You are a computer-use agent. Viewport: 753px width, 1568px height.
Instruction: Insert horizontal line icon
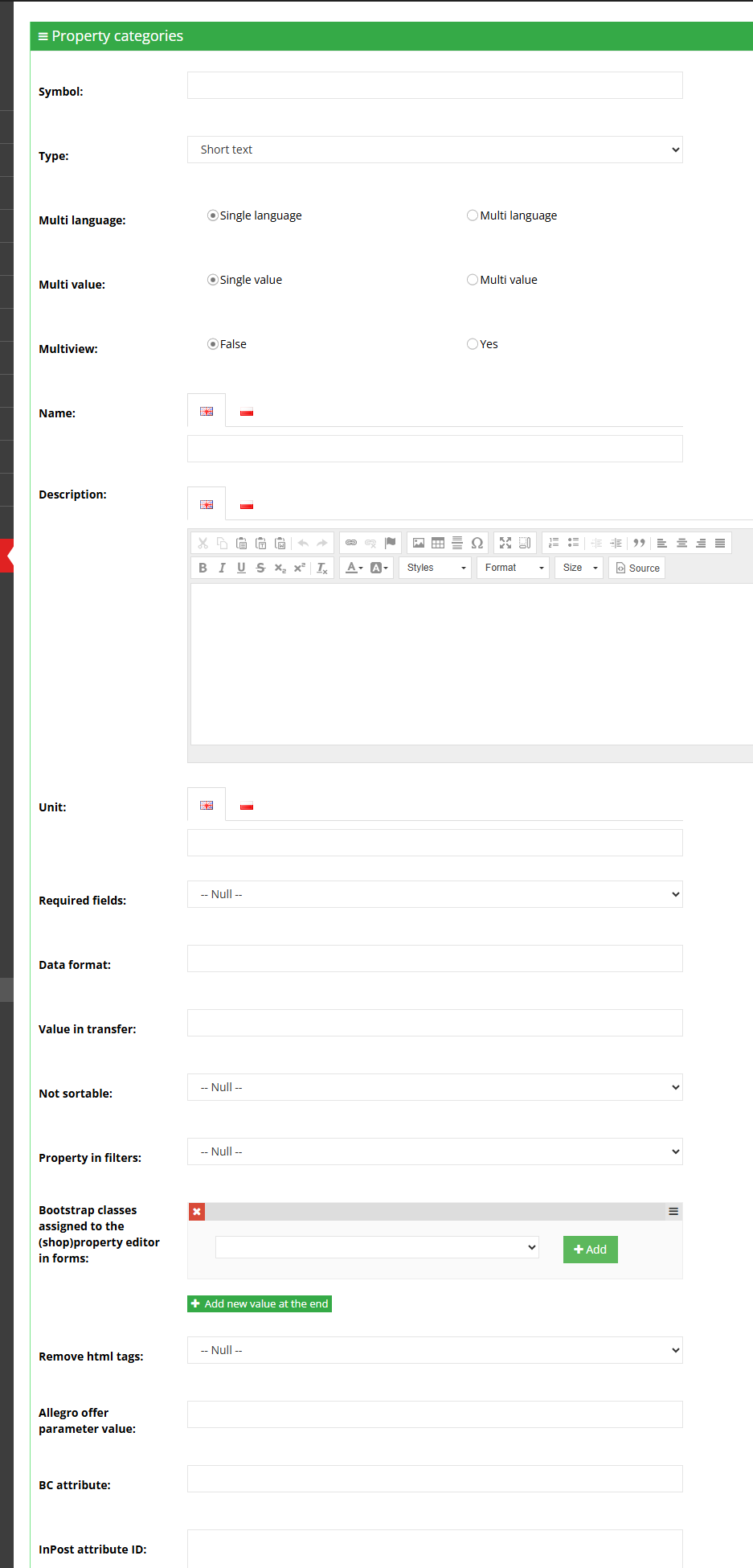coord(457,543)
